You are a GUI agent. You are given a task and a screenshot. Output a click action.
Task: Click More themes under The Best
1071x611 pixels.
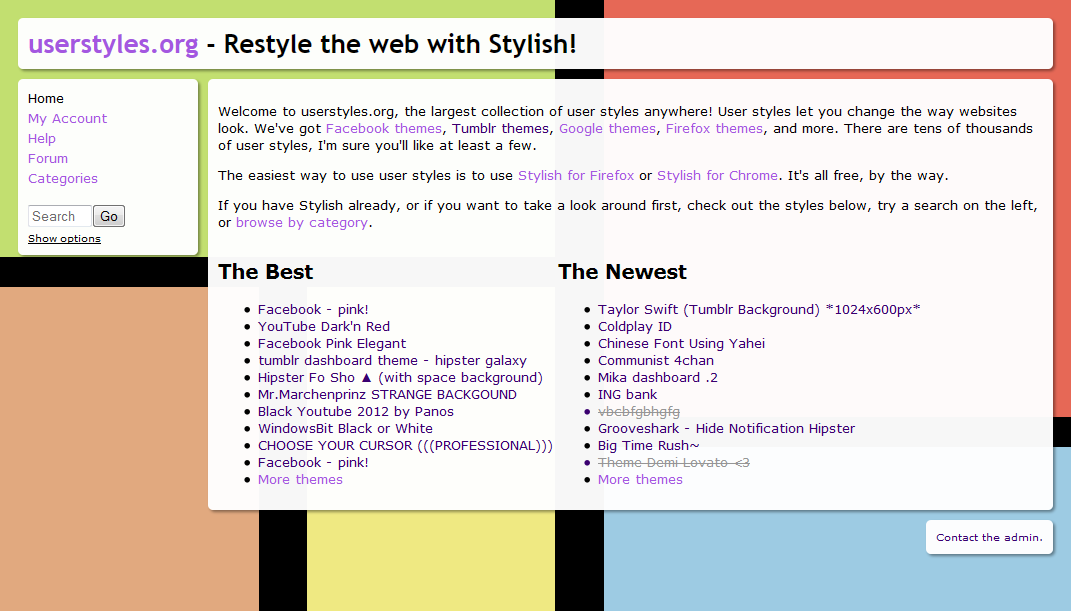pyautogui.click(x=300, y=479)
